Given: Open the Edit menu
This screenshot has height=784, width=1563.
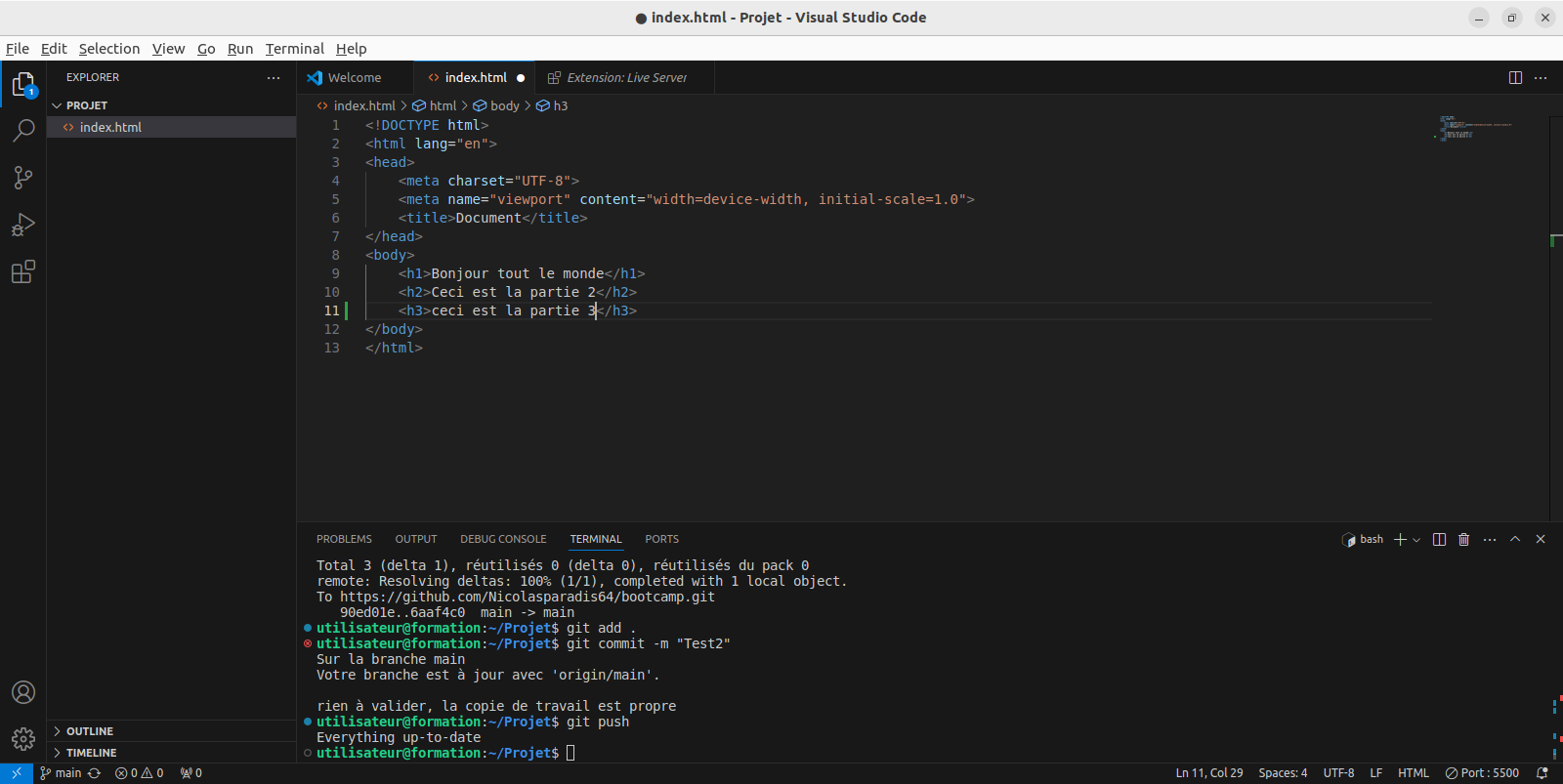Looking at the screenshot, I should [54, 49].
